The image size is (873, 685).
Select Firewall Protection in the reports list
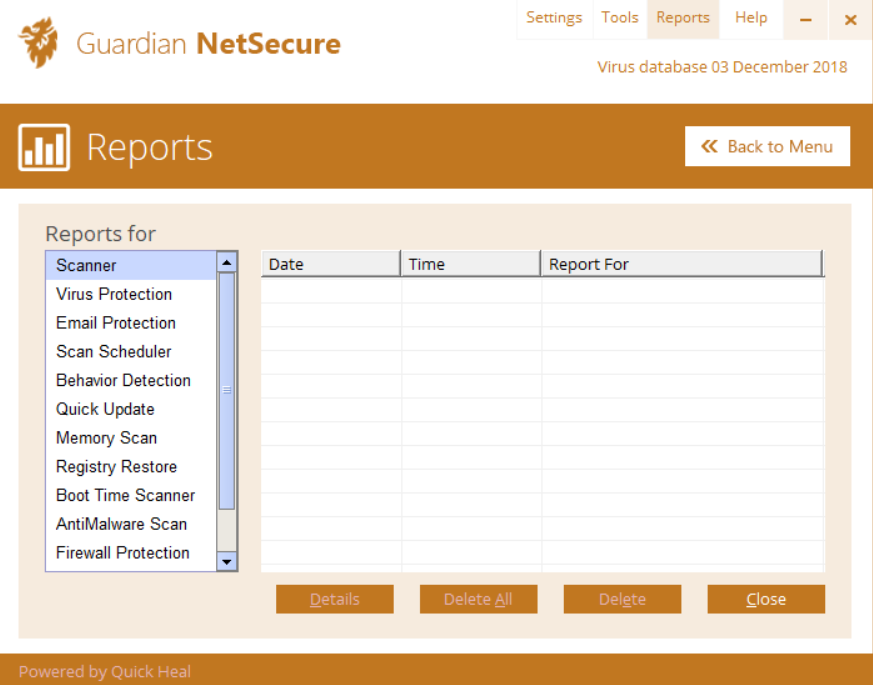click(123, 552)
